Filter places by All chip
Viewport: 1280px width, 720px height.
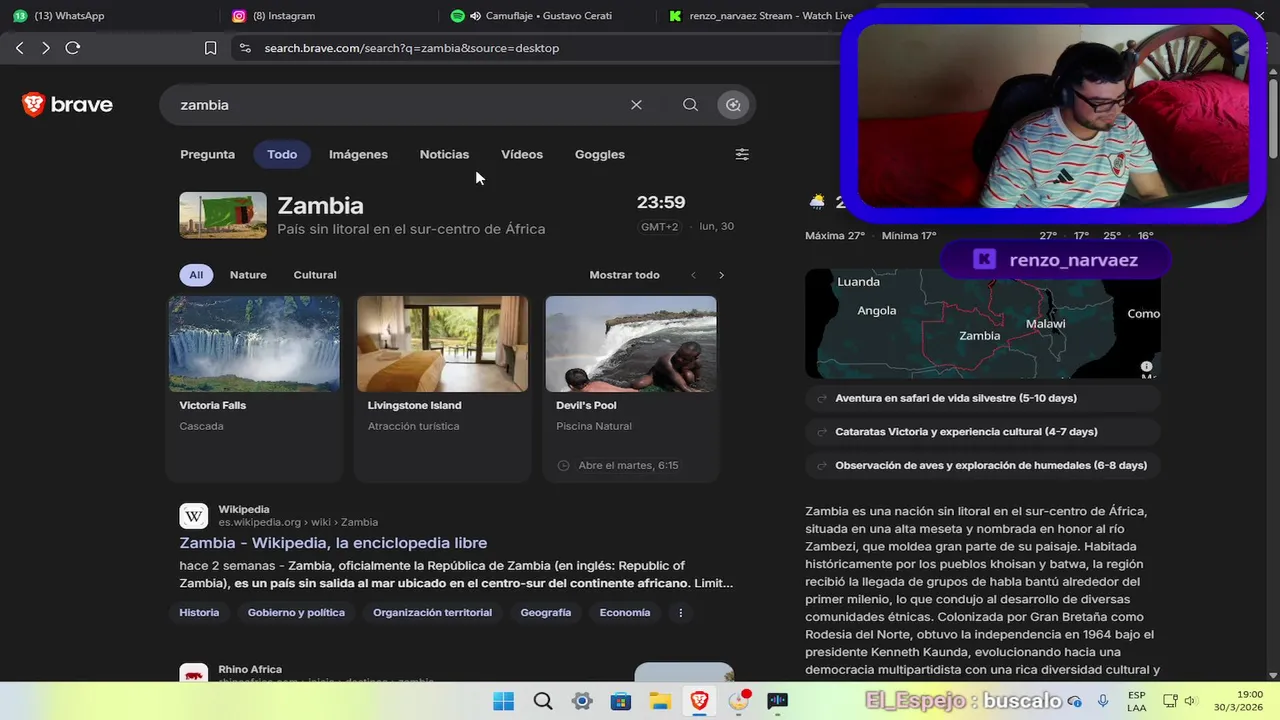196,275
